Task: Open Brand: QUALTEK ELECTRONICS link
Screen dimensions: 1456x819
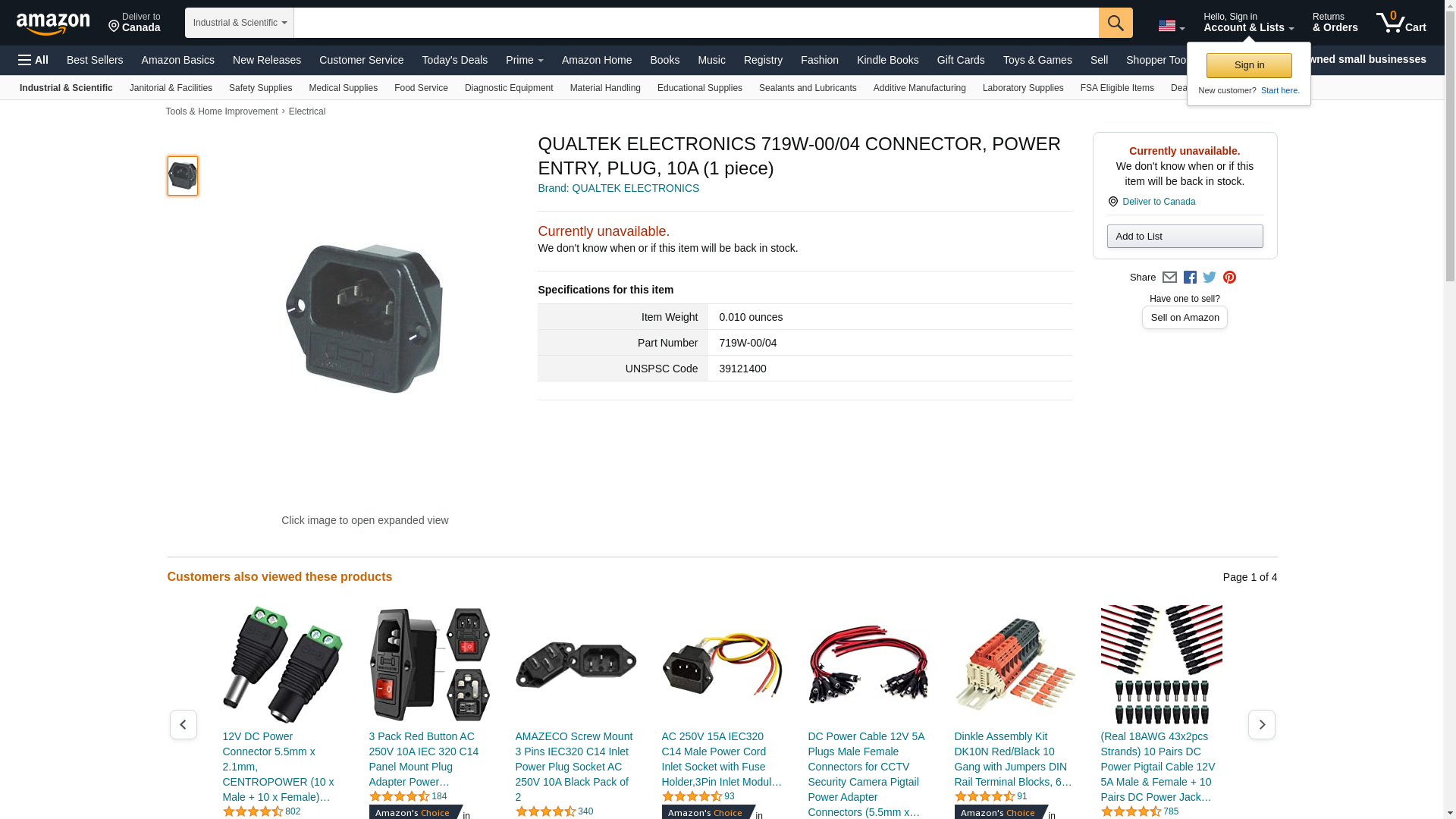Action: [x=618, y=188]
